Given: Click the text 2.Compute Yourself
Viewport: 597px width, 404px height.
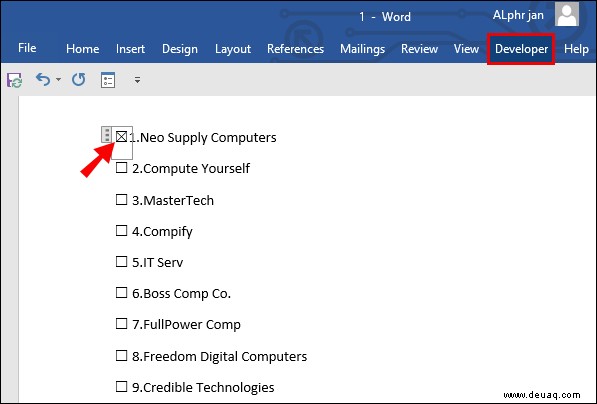Looking at the screenshot, I should pos(191,169).
